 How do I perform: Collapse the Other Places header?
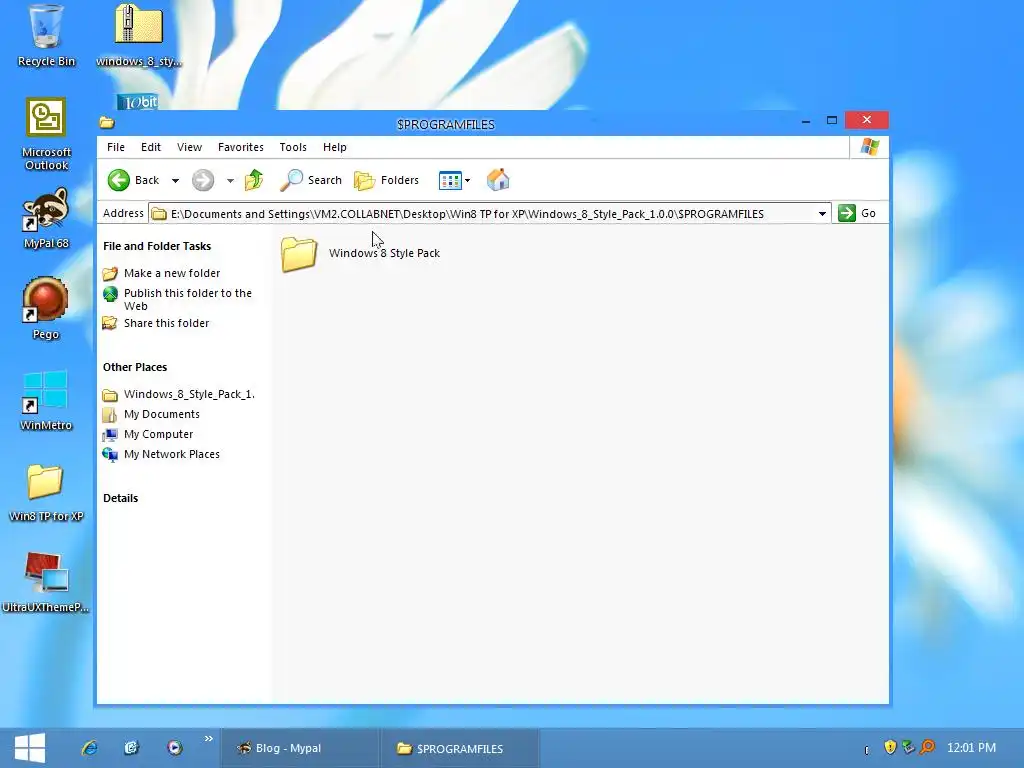tap(135, 367)
